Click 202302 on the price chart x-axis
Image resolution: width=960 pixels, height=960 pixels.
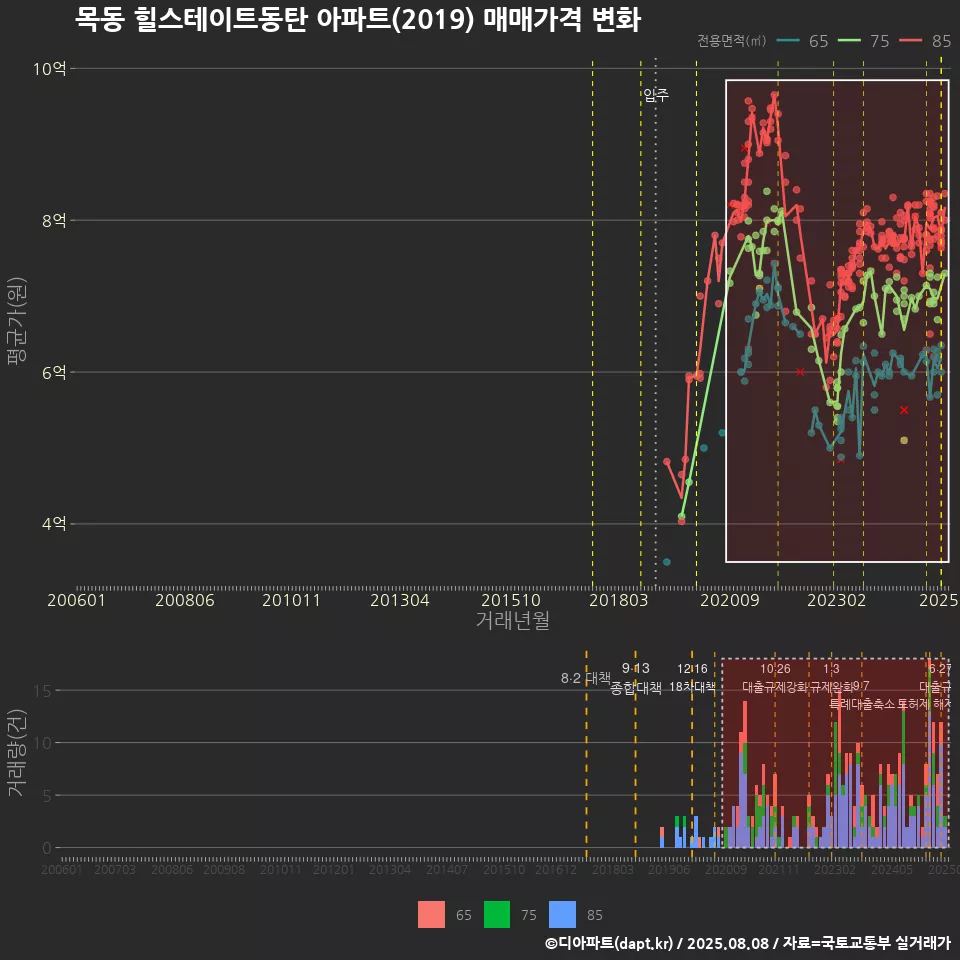pyautogui.click(x=836, y=600)
